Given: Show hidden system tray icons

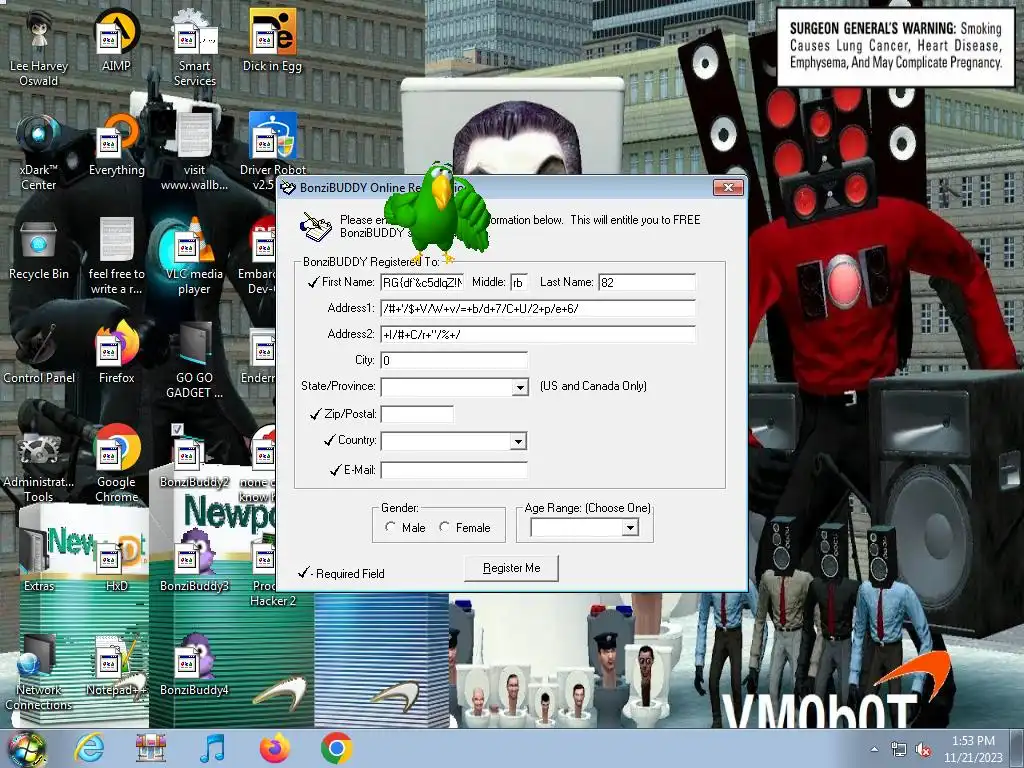Looking at the screenshot, I should pos(874,750).
